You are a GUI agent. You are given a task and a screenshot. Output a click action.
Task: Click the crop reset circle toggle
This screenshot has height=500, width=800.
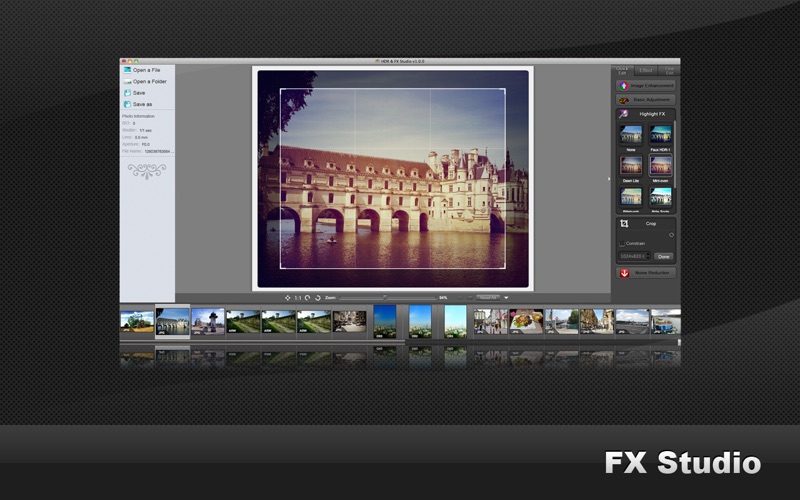(x=671, y=235)
